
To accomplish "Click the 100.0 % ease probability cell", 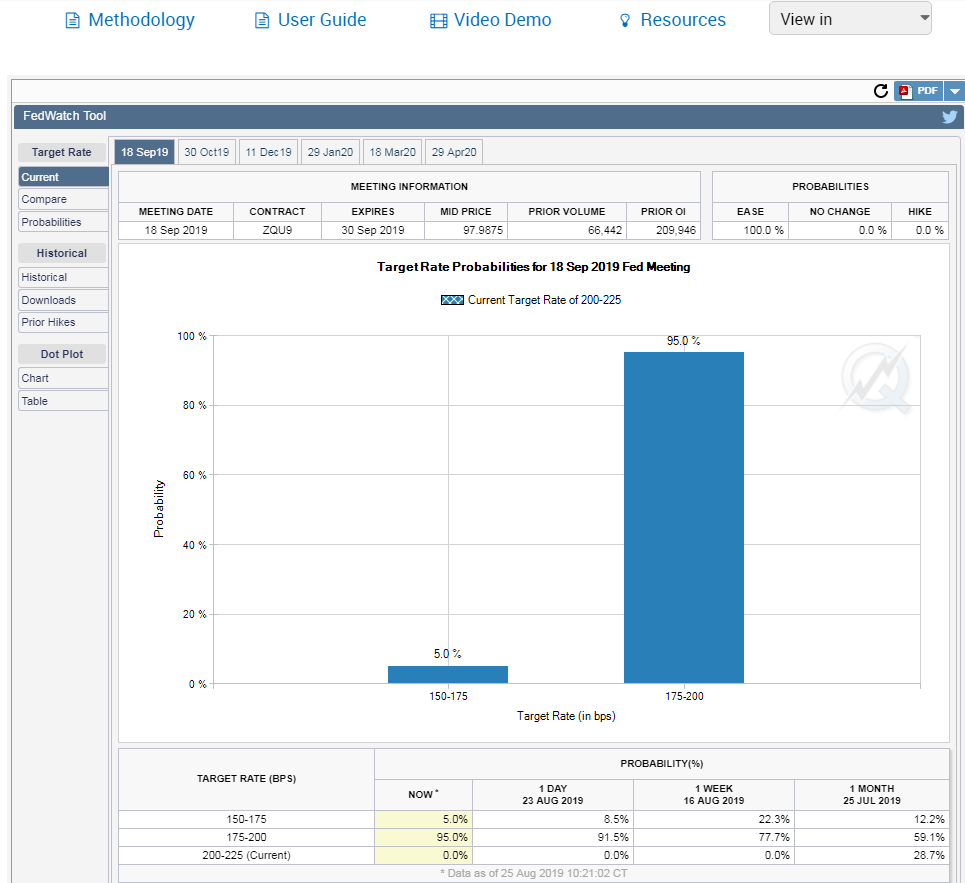I will 750,230.
